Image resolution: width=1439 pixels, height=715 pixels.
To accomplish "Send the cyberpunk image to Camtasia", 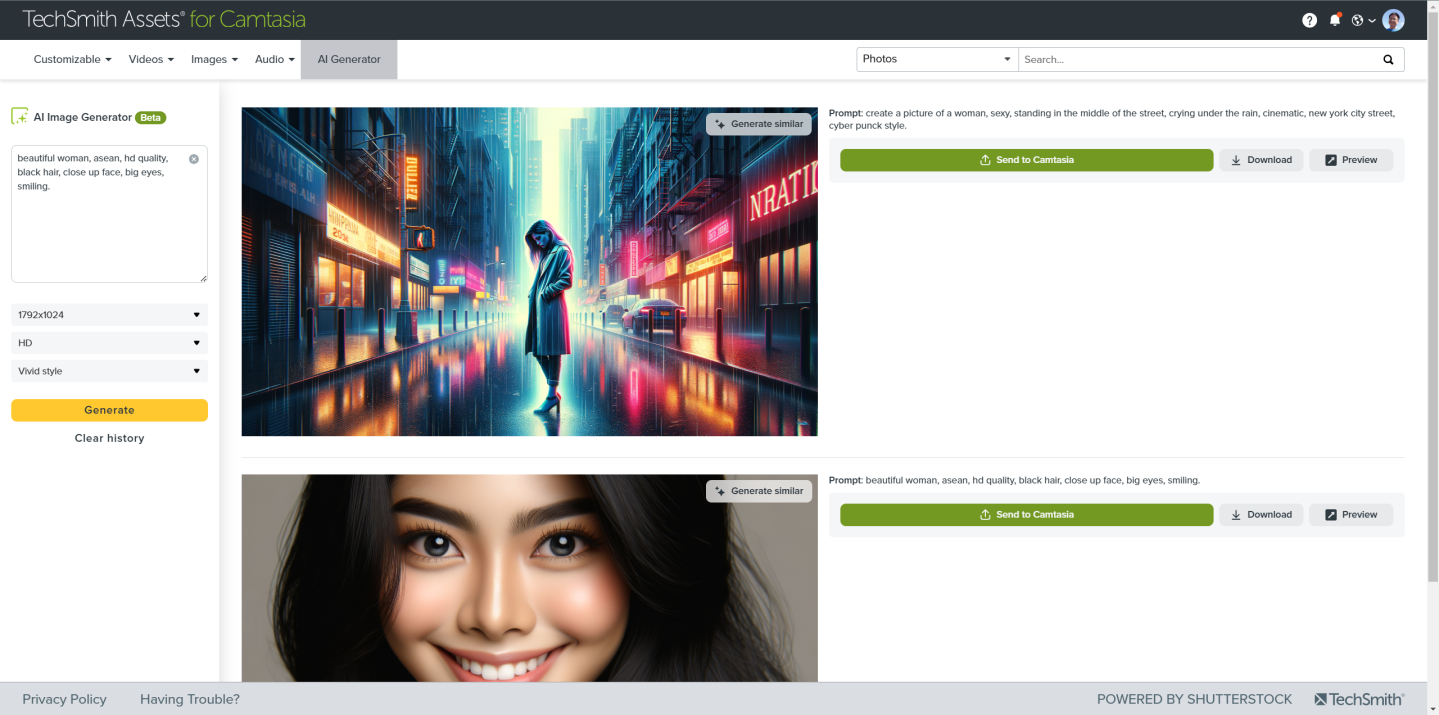I will pos(1026,159).
